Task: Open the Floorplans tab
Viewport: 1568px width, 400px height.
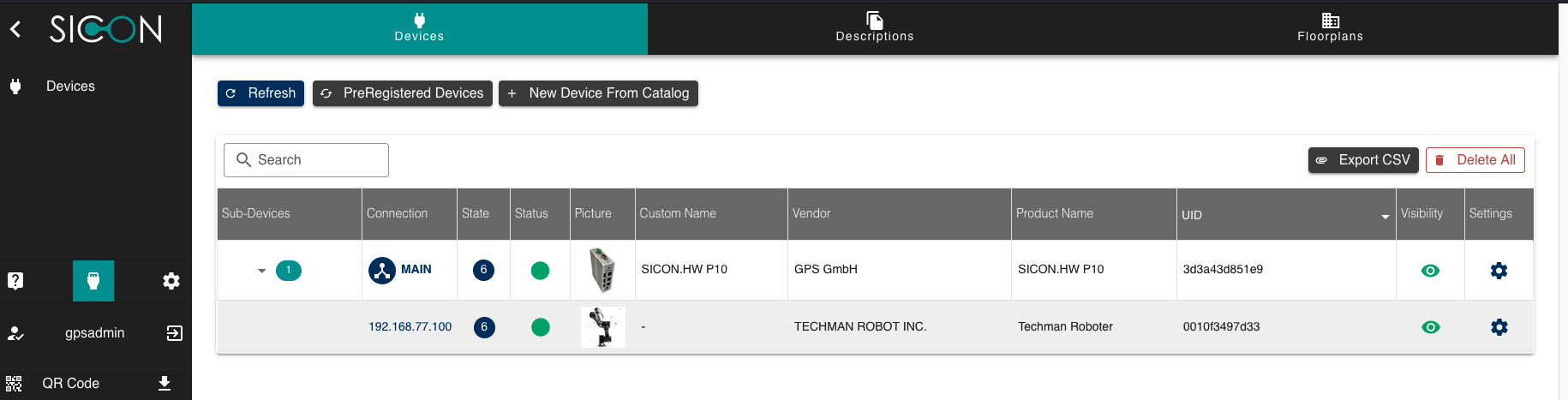Action: [x=1330, y=28]
